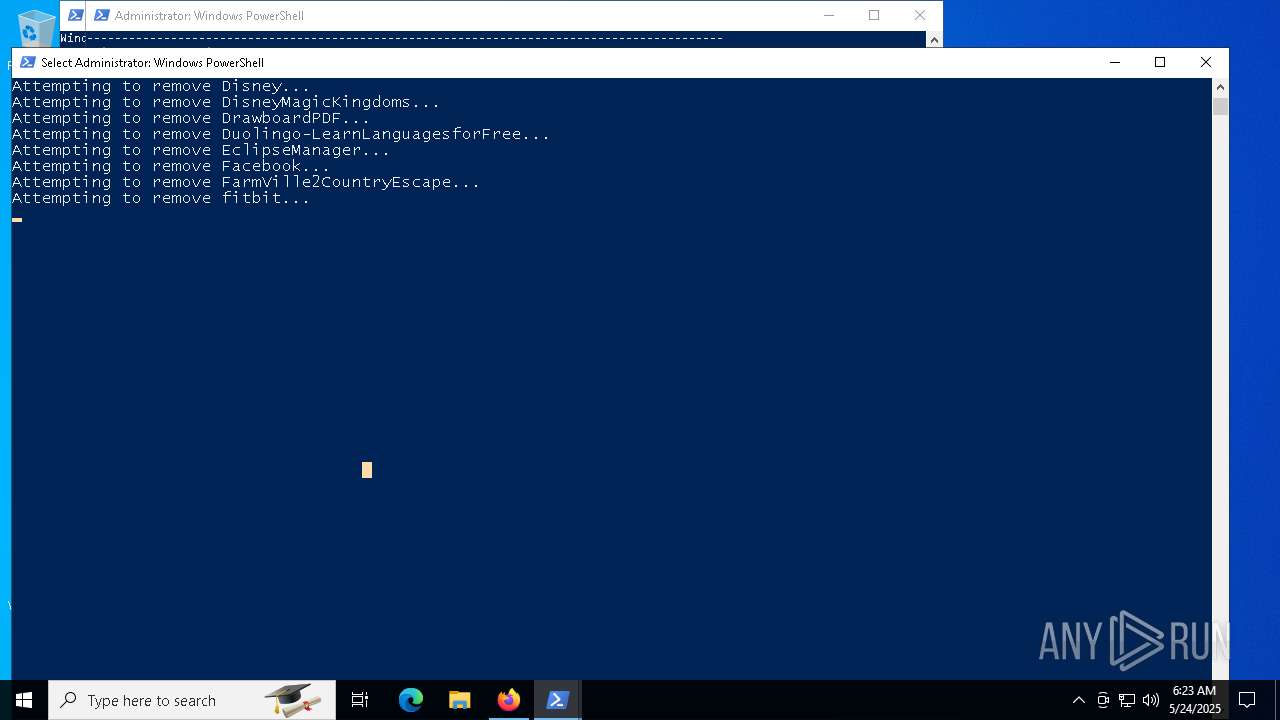Click the line mentioning DisneyMagicKingdoms
The image size is (1280, 720).
(226, 102)
